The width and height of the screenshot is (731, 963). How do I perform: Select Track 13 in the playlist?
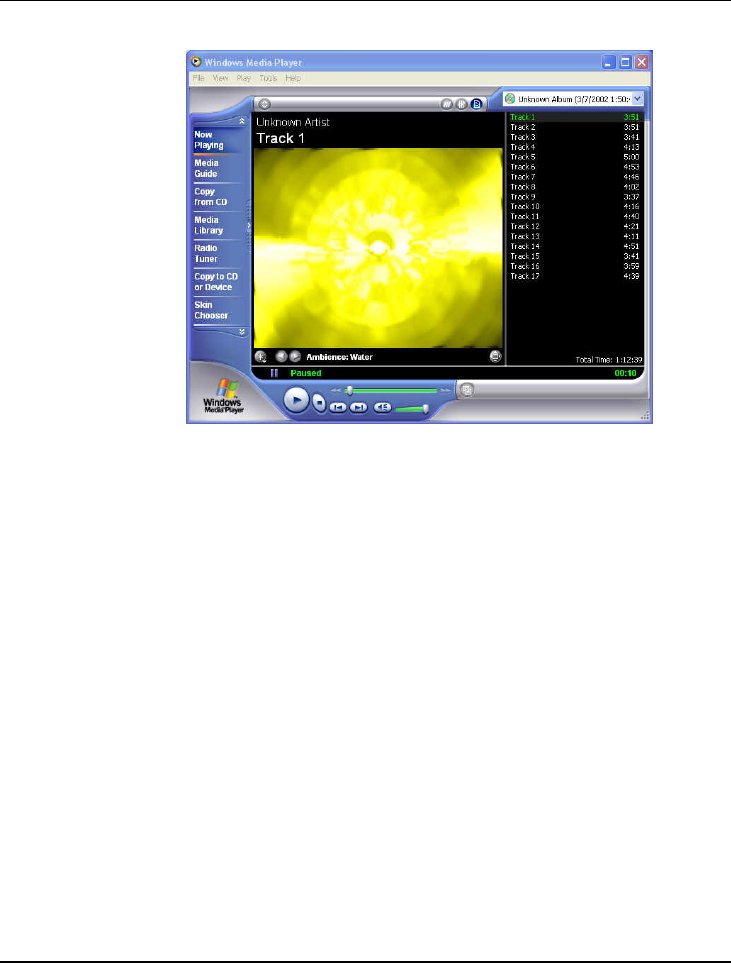coord(574,236)
